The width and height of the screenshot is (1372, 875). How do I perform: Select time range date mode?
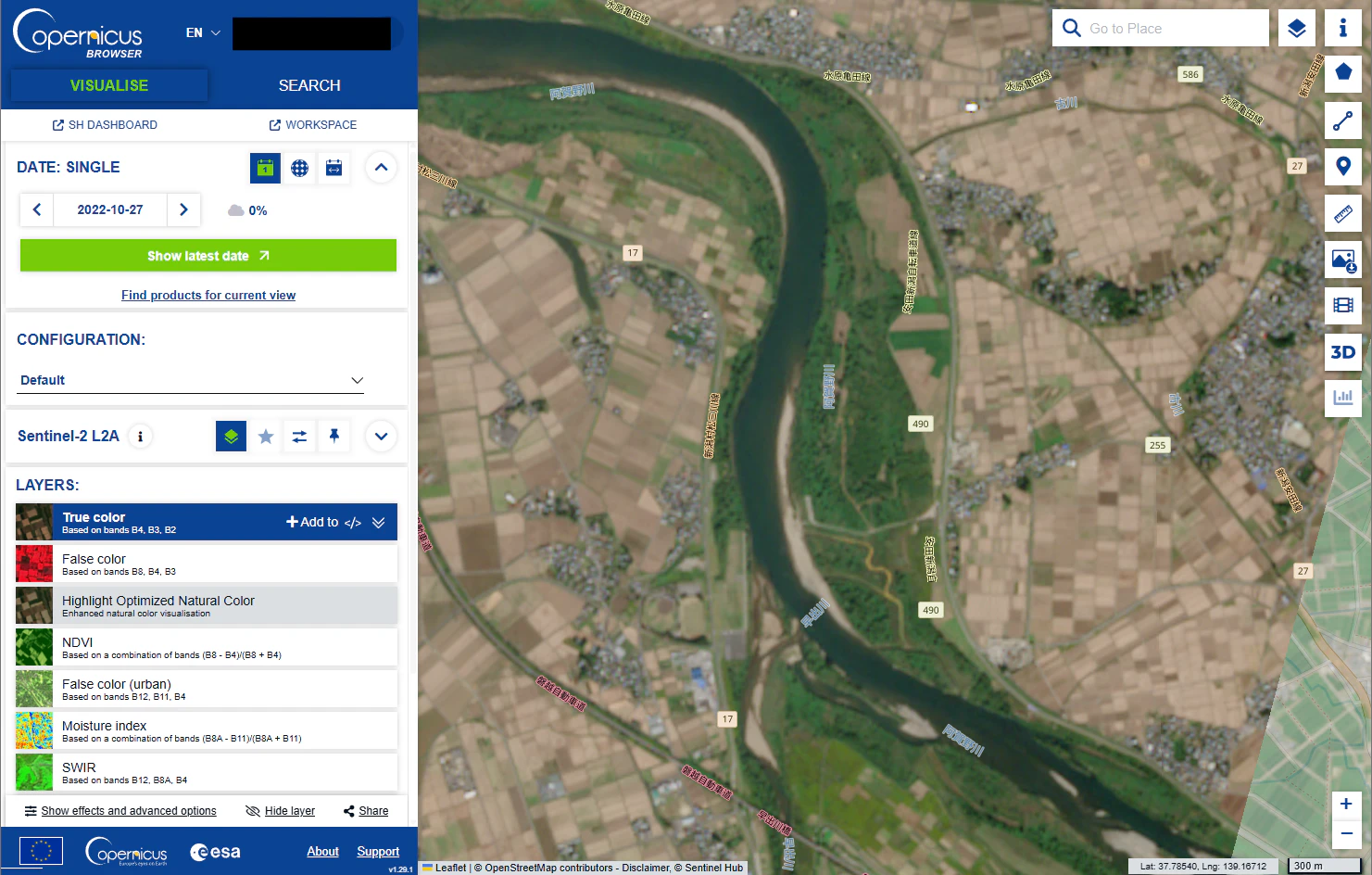(x=334, y=168)
